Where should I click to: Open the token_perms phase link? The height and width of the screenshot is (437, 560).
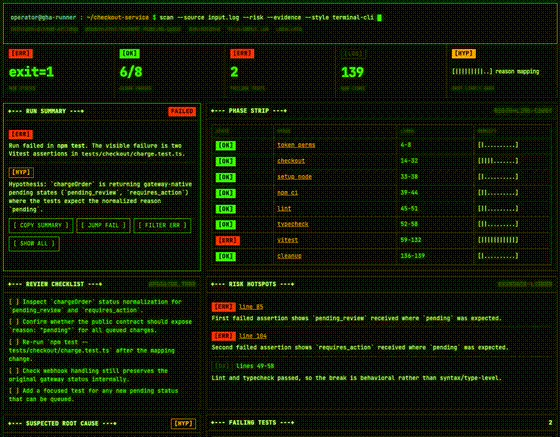pos(296,145)
